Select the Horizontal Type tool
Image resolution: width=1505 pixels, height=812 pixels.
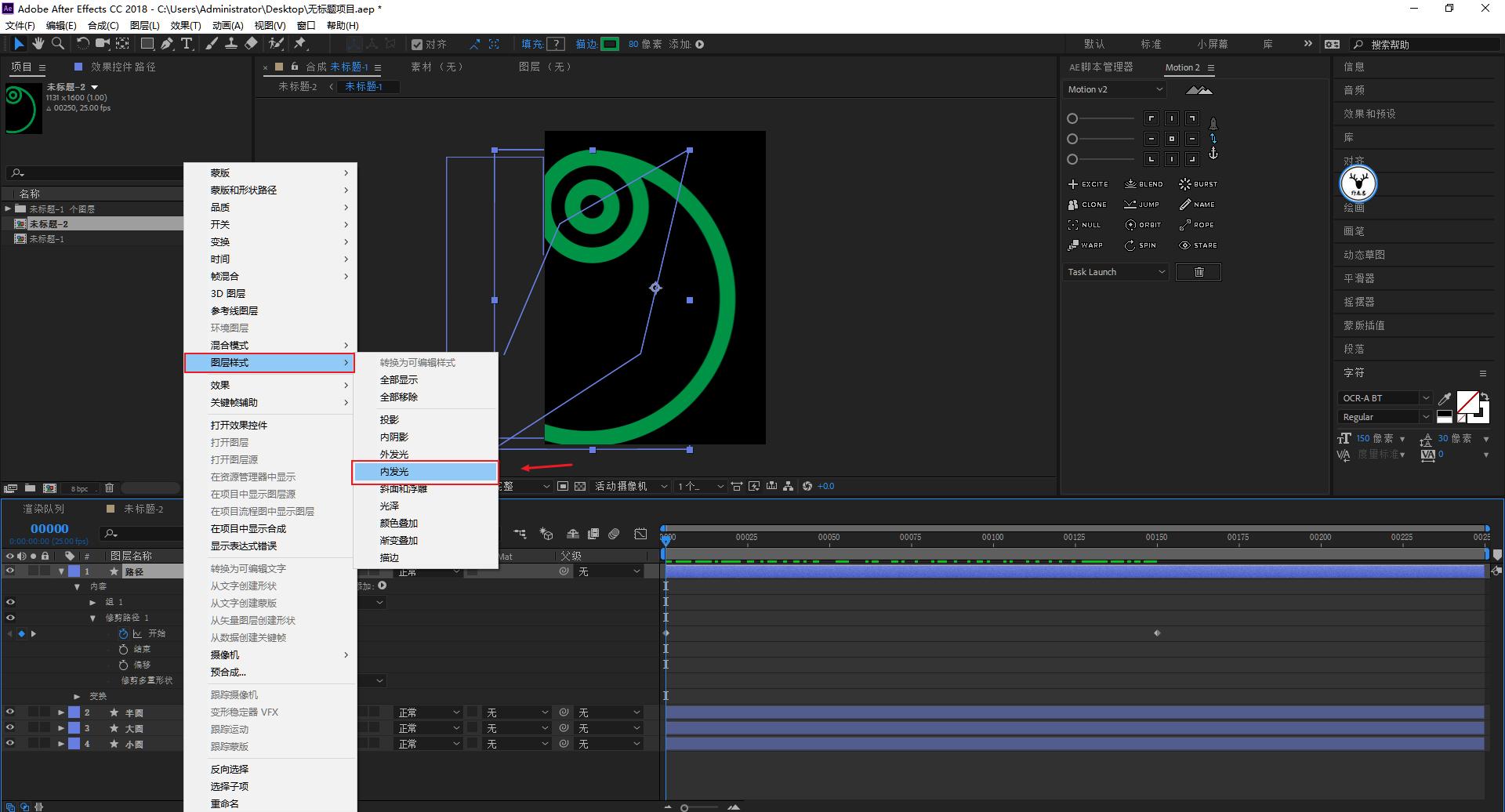click(x=187, y=44)
